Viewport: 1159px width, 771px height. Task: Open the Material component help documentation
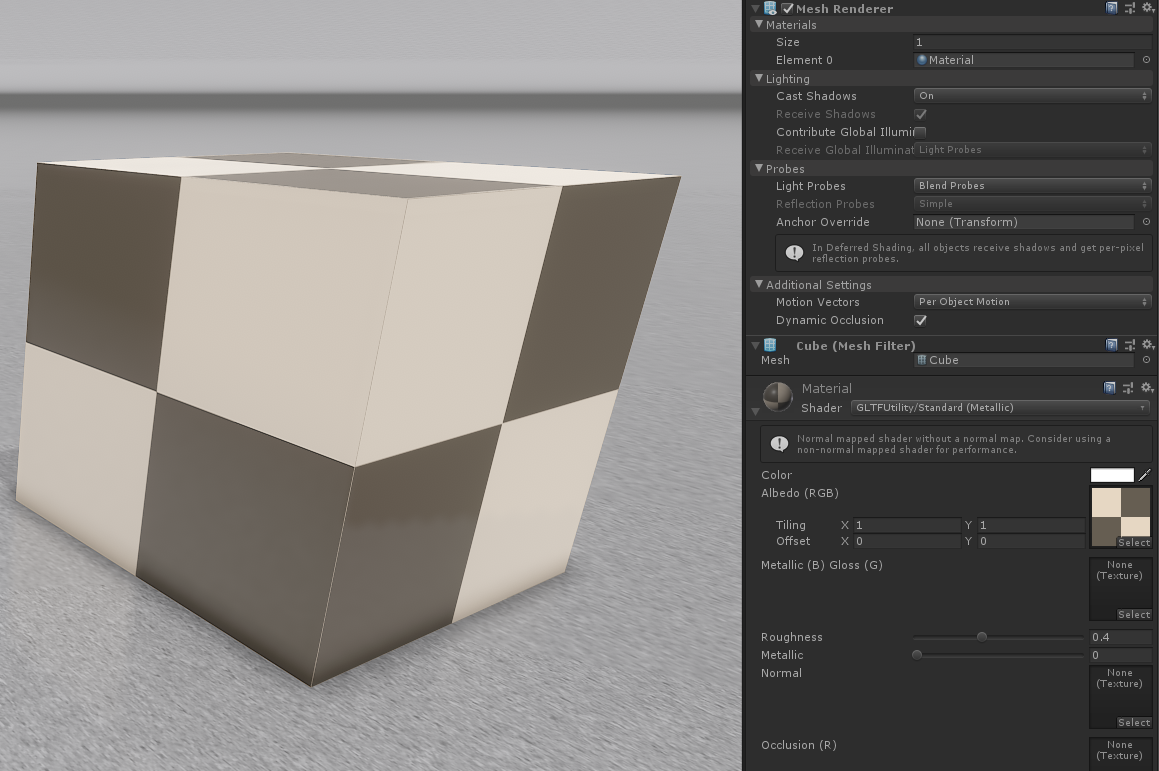(x=1111, y=388)
